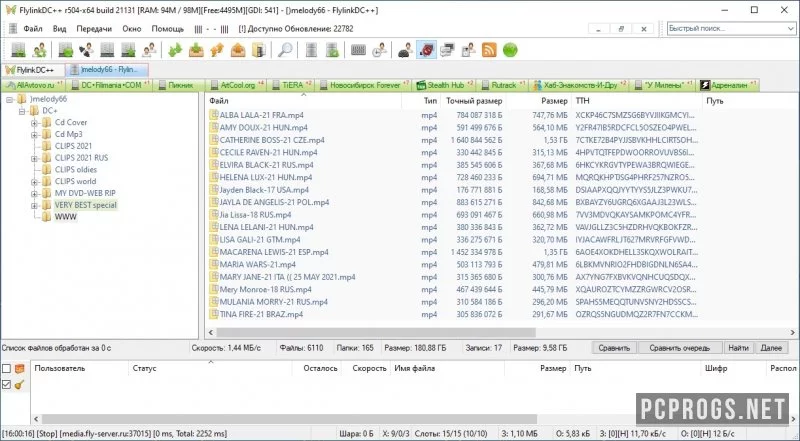Expand the CLIPS world folder
This screenshot has height=441, width=800.
coord(34,182)
